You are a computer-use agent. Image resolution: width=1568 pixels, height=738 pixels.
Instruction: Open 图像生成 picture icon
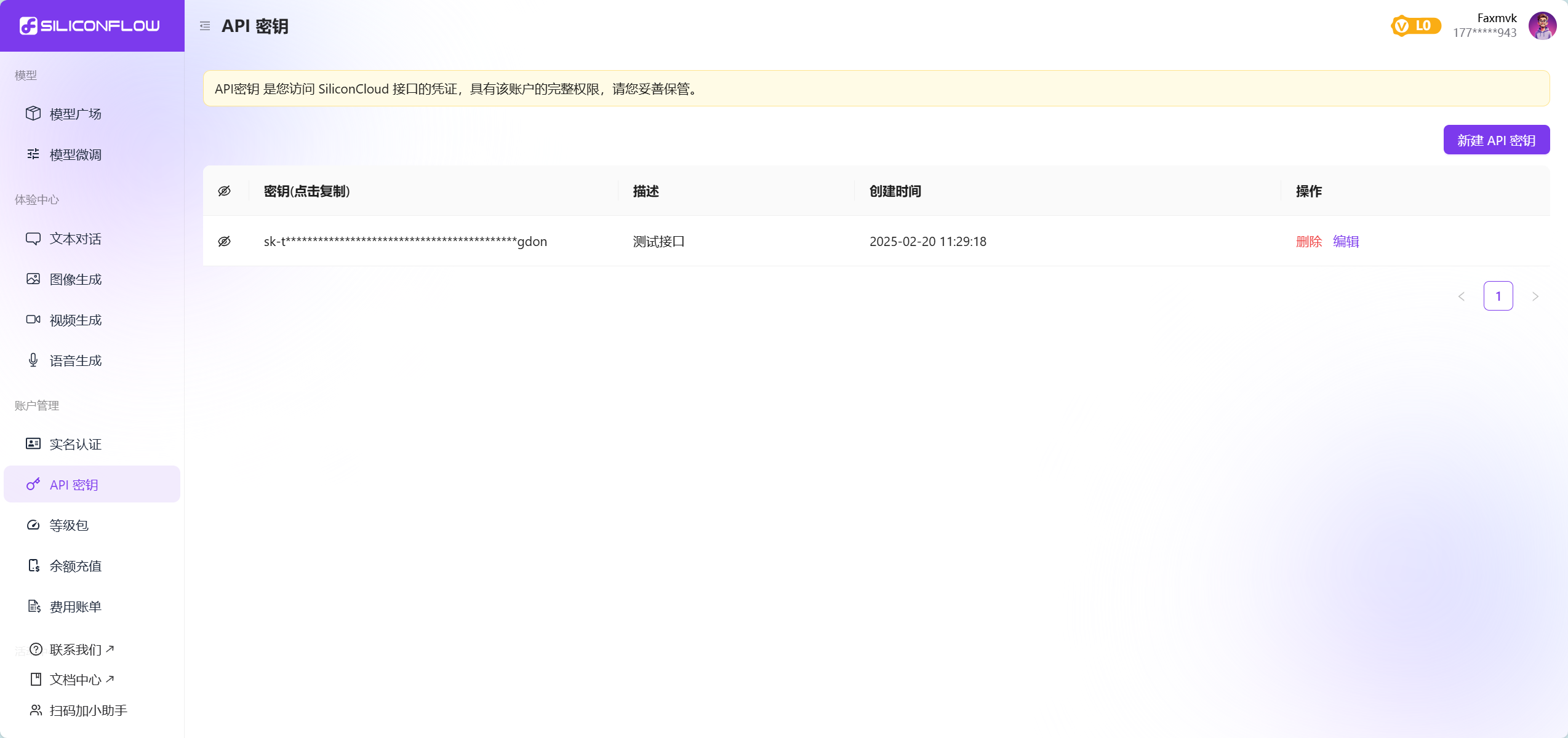tap(33, 279)
